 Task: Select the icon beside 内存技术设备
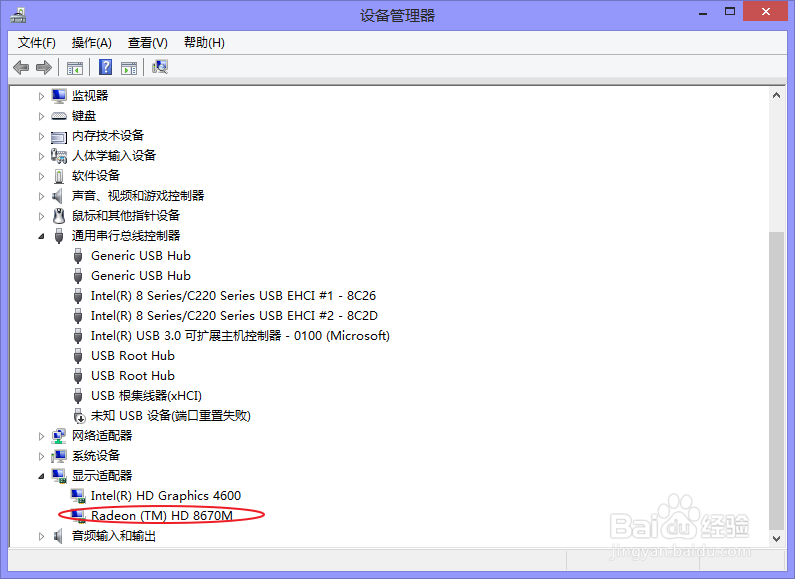click(59, 136)
